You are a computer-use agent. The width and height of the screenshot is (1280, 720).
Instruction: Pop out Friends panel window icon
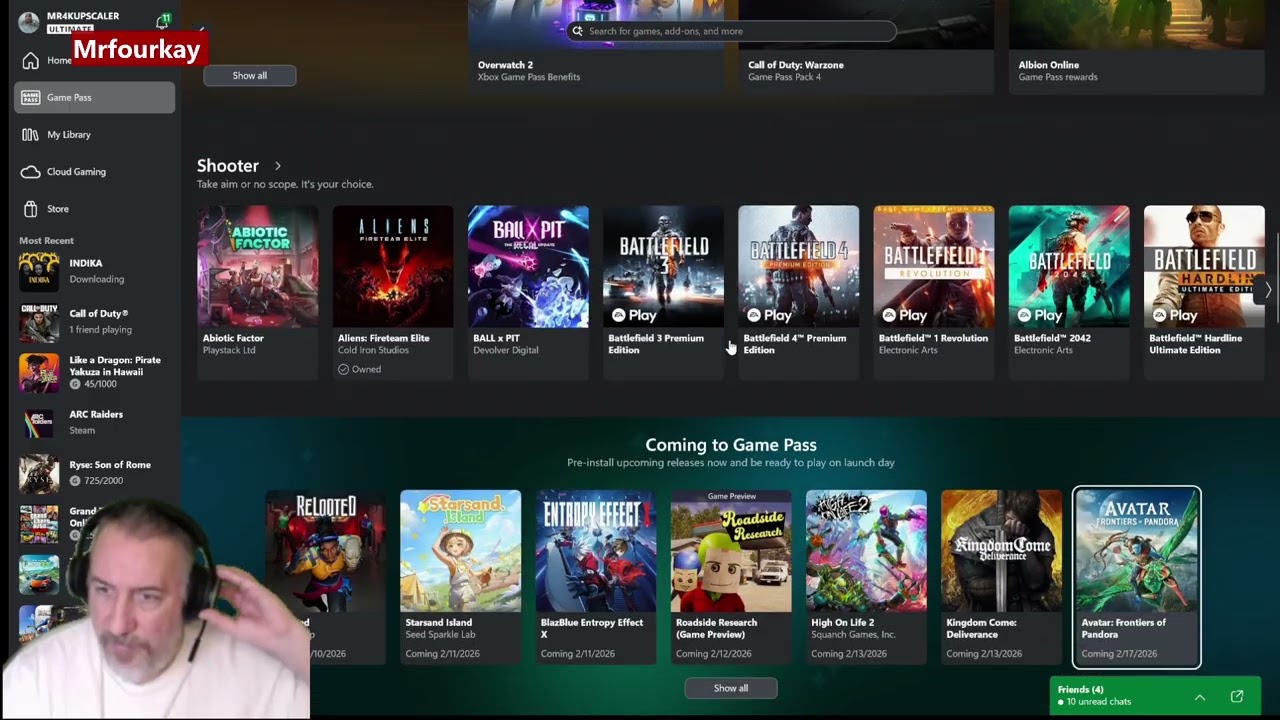(1237, 696)
